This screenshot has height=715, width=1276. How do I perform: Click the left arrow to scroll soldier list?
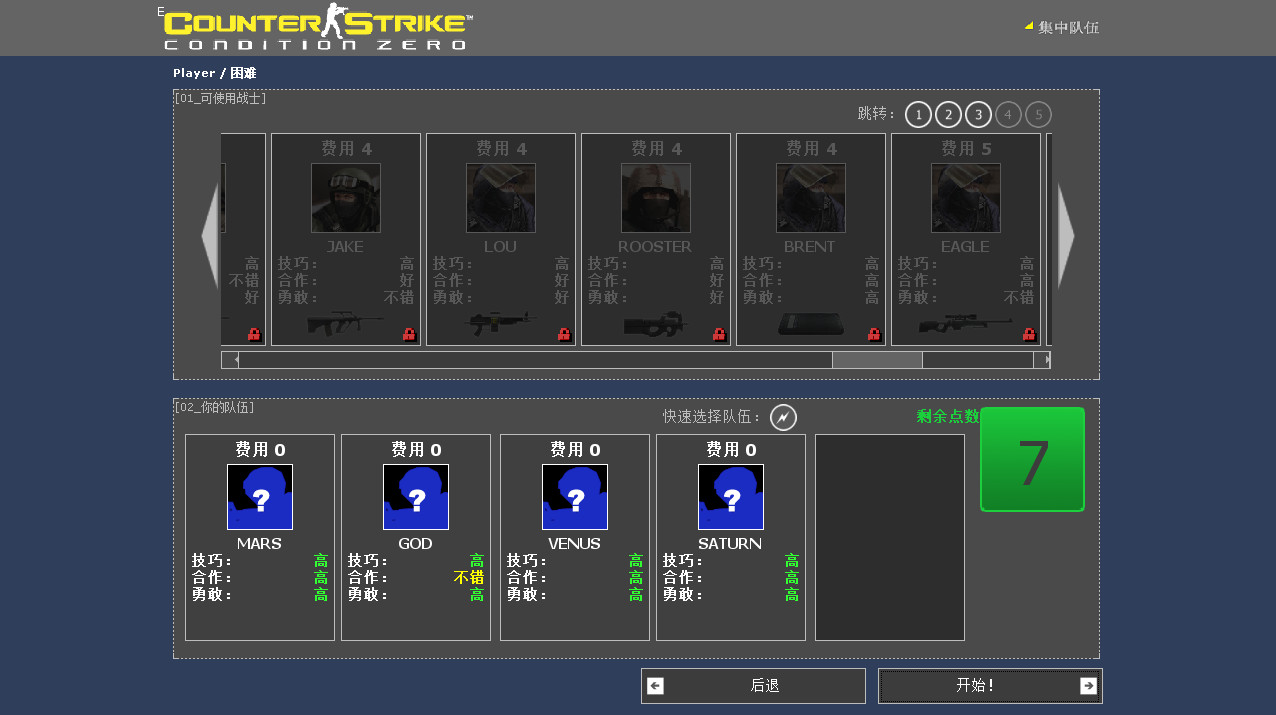pos(209,238)
